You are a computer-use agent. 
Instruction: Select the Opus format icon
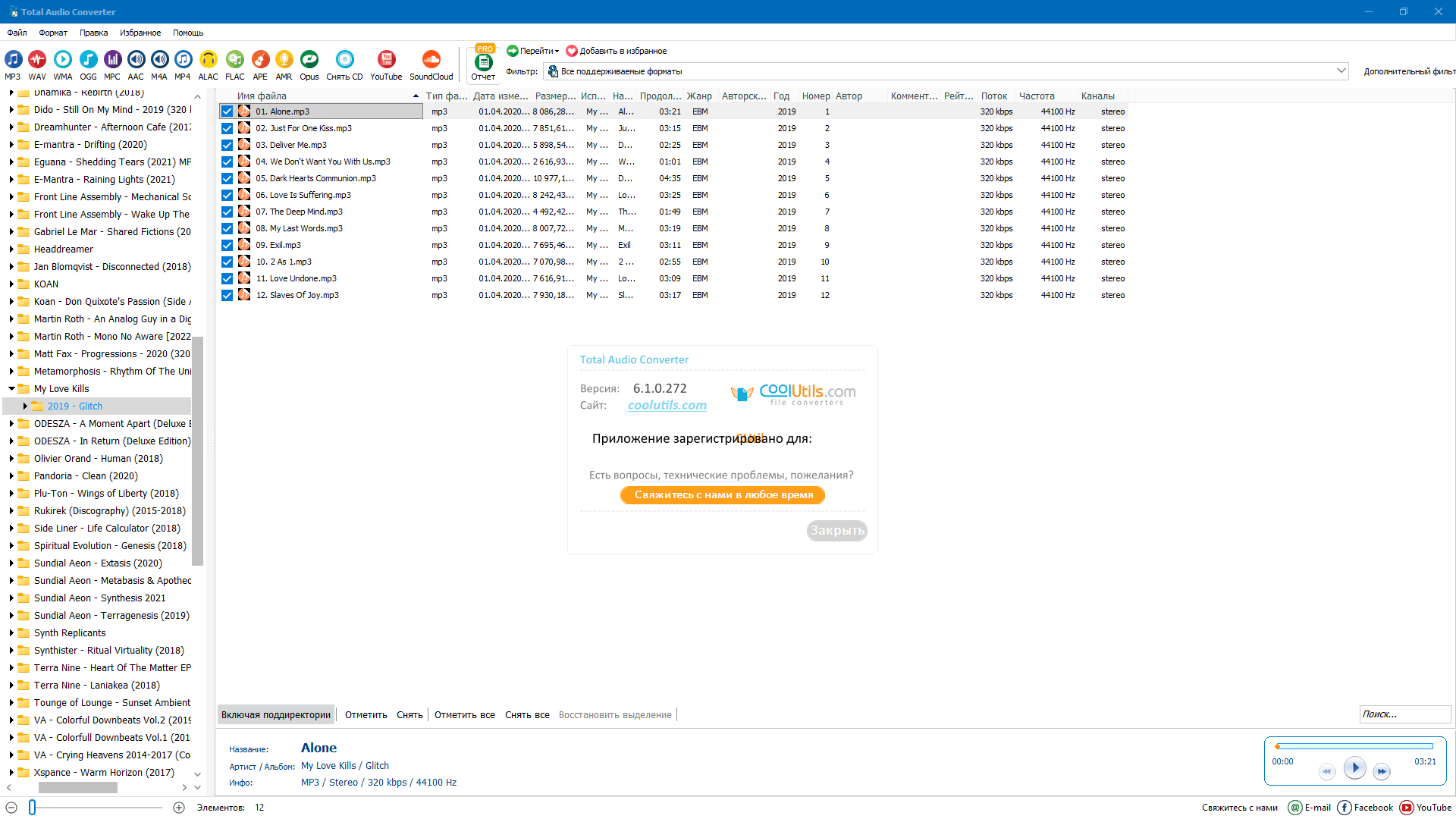pyautogui.click(x=309, y=60)
